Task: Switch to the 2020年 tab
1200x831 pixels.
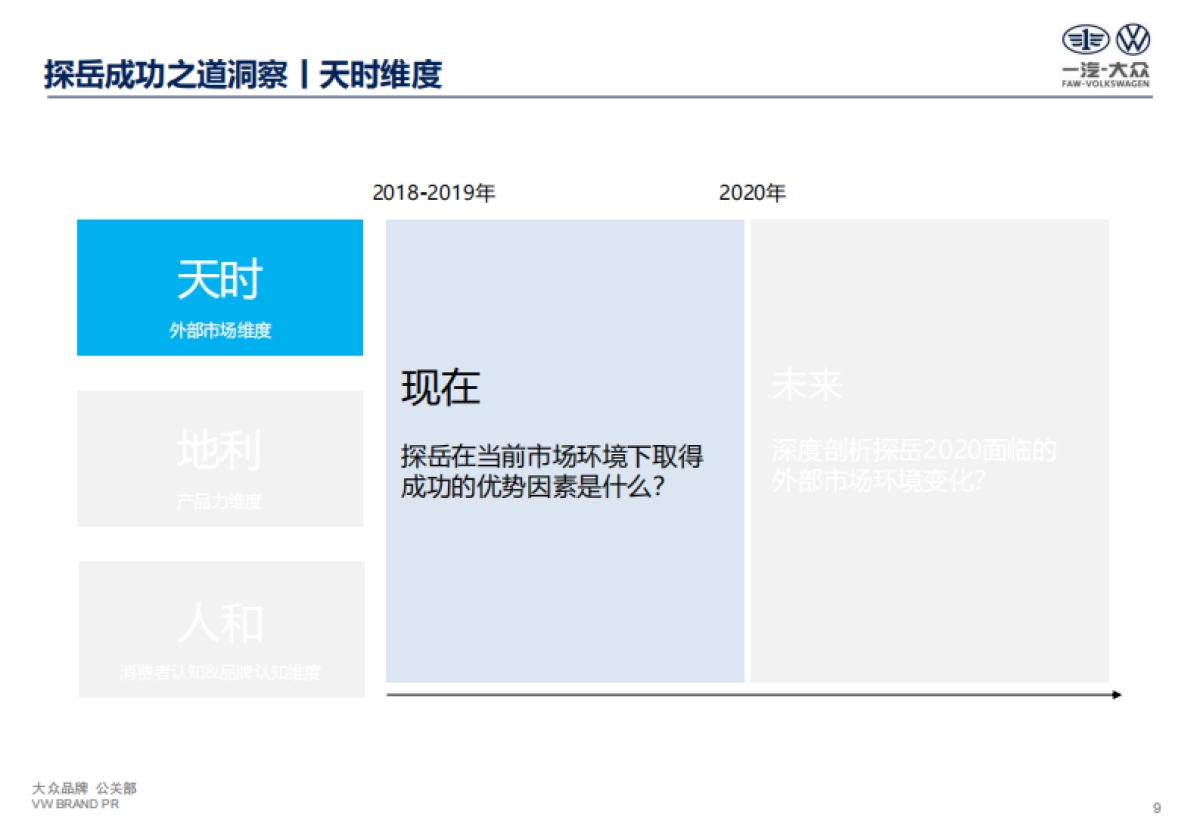Action: [753, 193]
